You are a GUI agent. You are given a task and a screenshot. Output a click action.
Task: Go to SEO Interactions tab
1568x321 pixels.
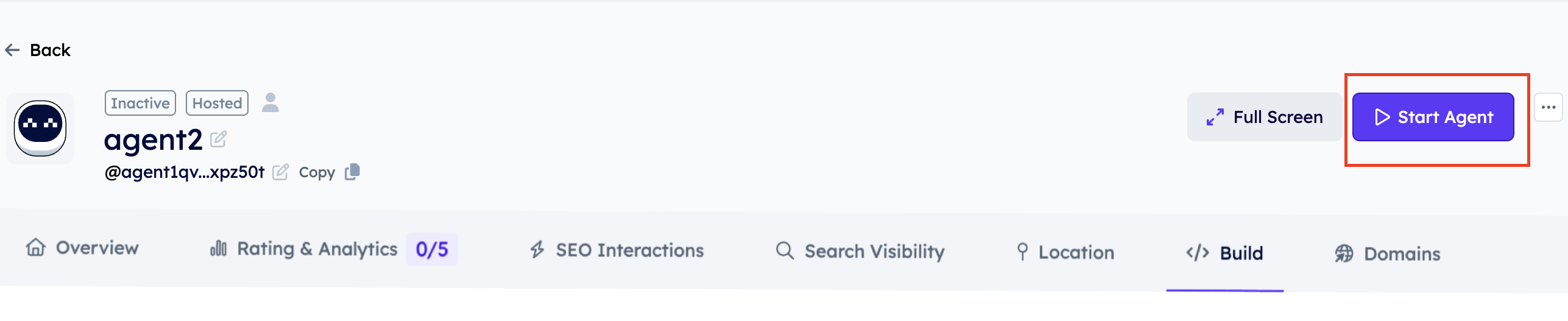616,250
